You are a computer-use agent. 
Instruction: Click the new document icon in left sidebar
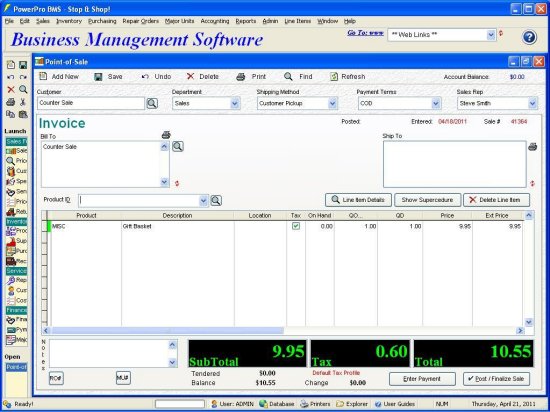11,65
